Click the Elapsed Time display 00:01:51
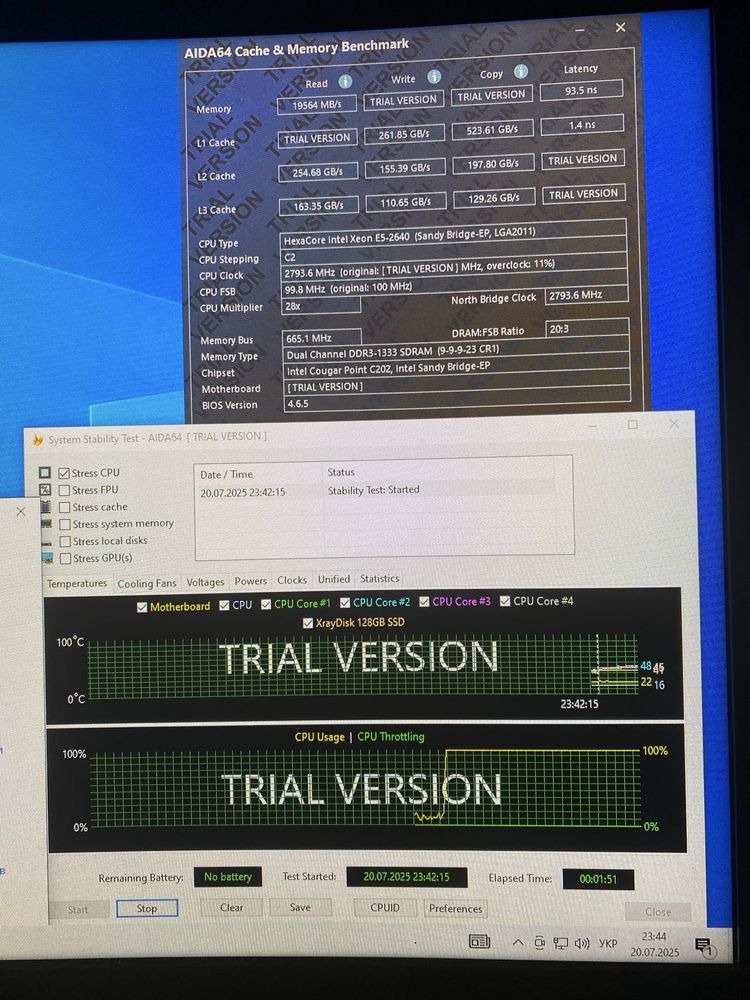The width and height of the screenshot is (750, 1000). 598,879
